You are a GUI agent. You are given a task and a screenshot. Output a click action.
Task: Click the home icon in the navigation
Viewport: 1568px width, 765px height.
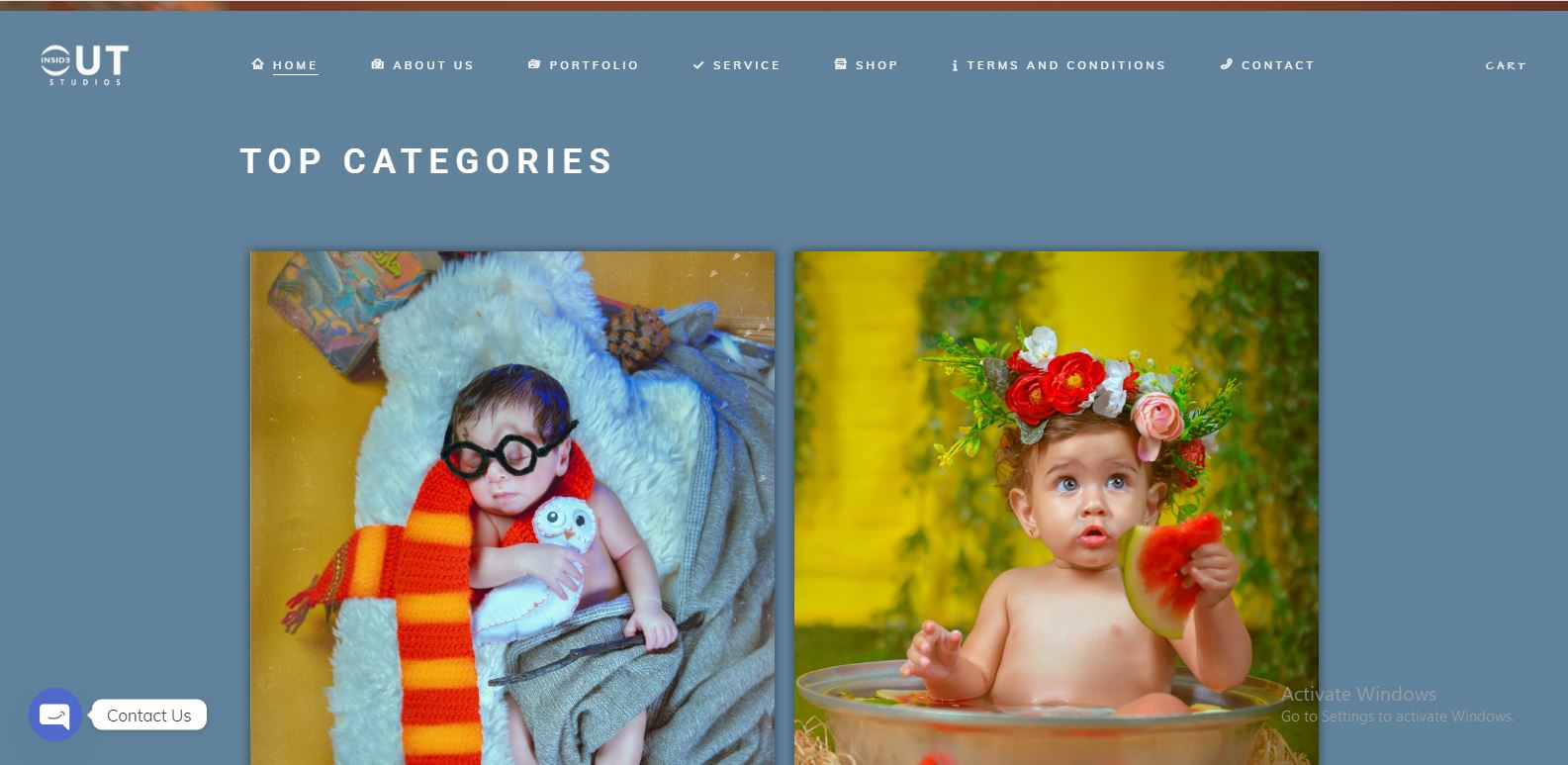pyautogui.click(x=258, y=64)
